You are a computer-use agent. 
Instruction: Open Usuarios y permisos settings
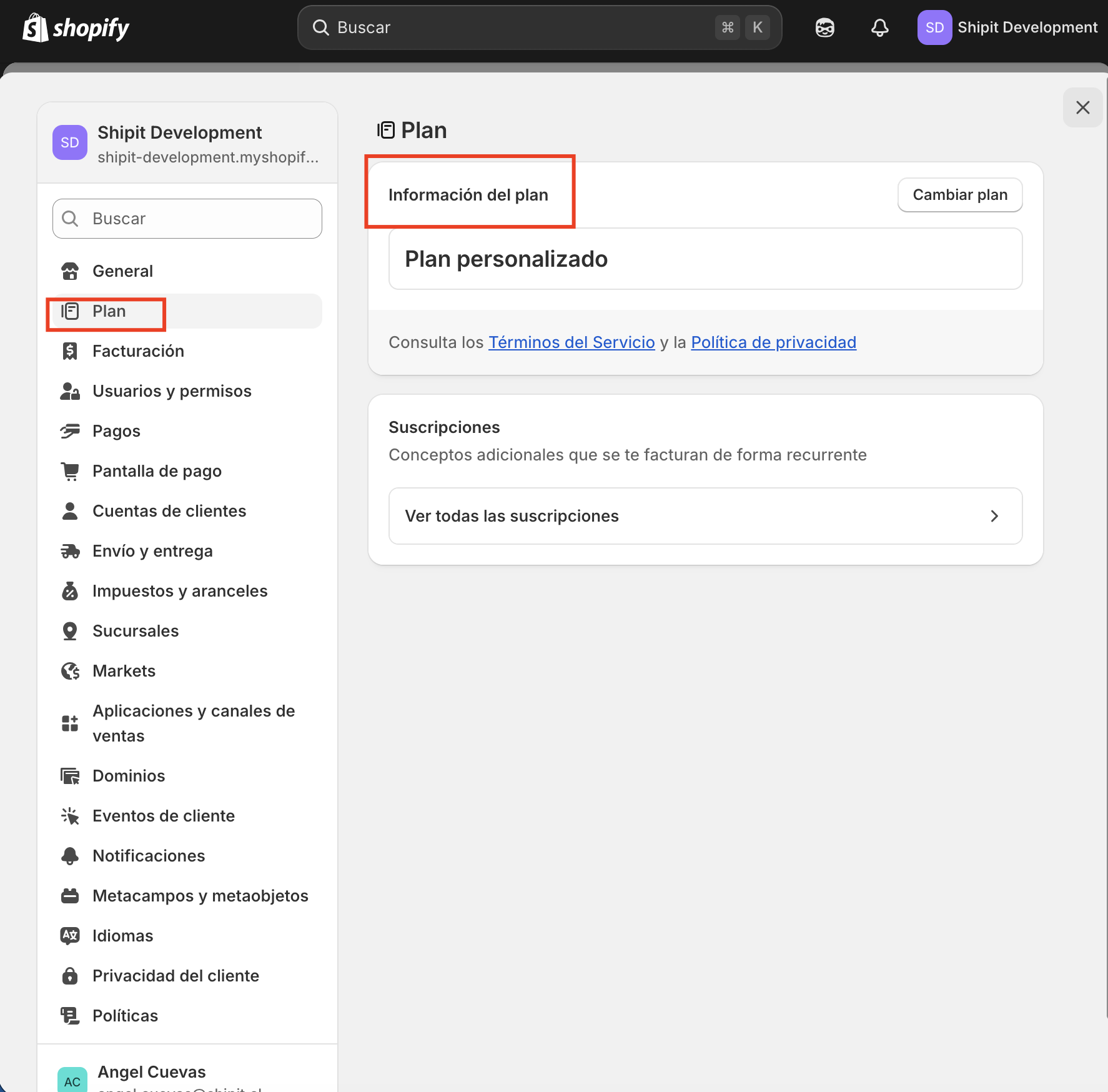click(172, 391)
